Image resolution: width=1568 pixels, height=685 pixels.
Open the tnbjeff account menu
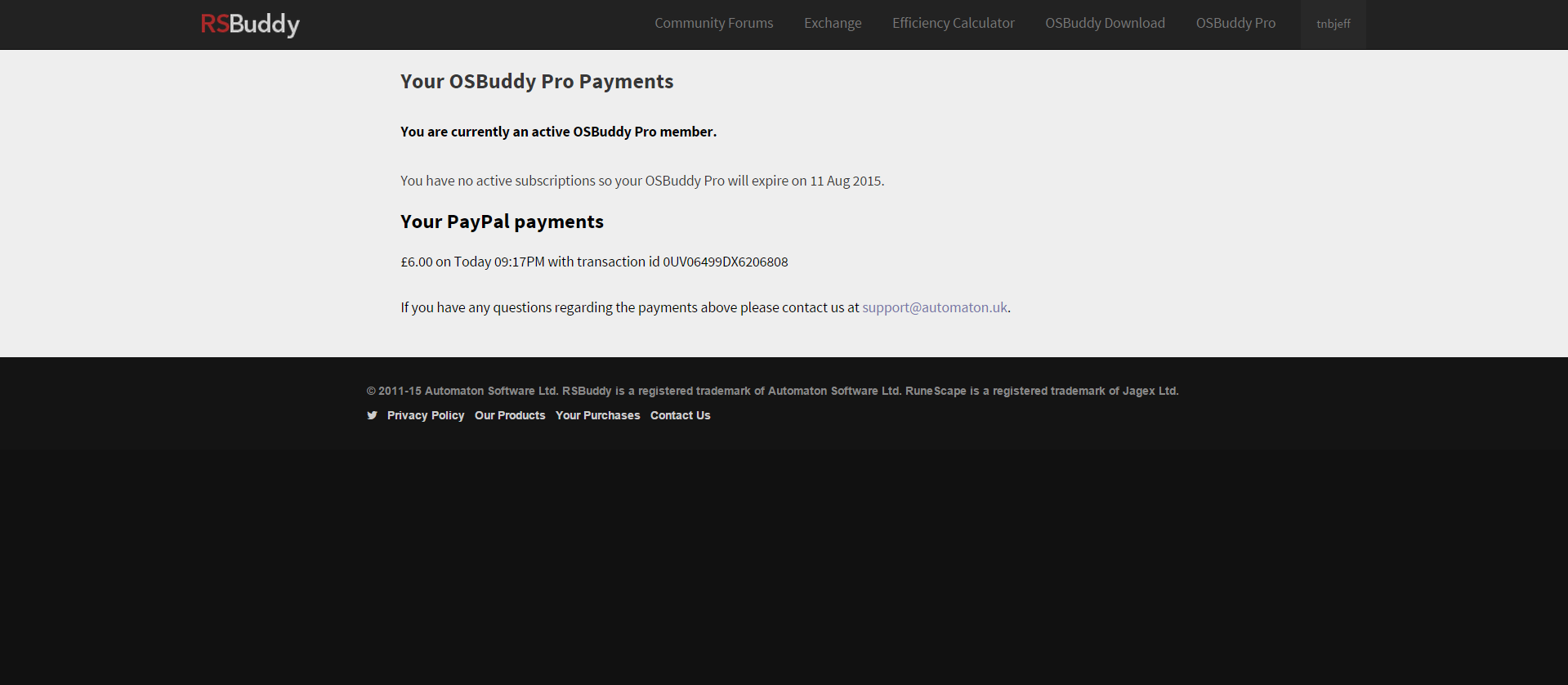pos(1333,24)
